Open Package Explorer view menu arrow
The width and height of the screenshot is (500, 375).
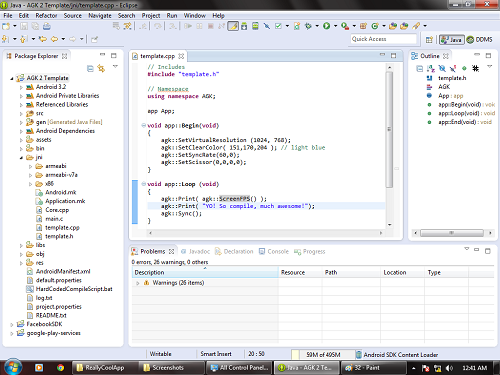click(115, 67)
